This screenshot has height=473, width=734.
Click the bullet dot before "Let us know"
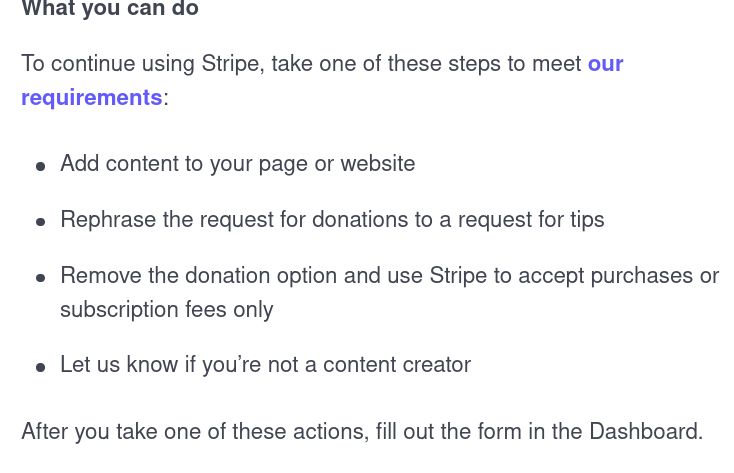(41, 368)
